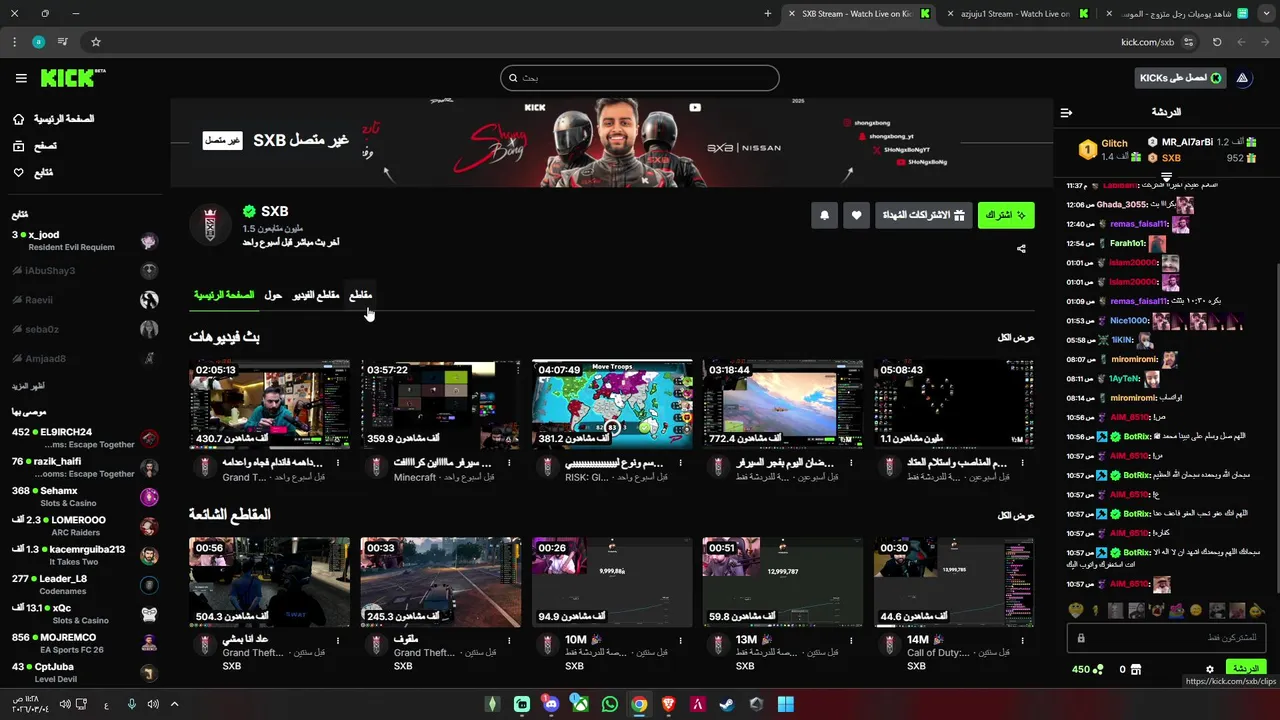The height and width of the screenshot is (720, 1280).
Task: Open Discord from the taskbar
Action: pyautogui.click(x=551, y=705)
